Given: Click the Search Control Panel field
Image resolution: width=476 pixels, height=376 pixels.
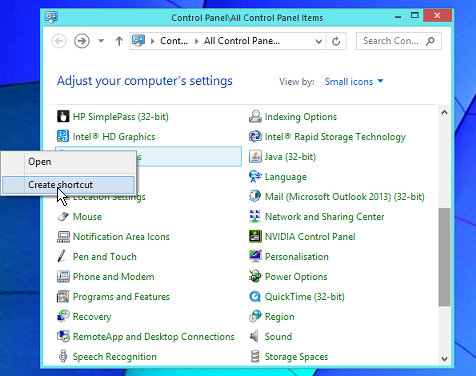Looking at the screenshot, I should pyautogui.click(x=399, y=41).
